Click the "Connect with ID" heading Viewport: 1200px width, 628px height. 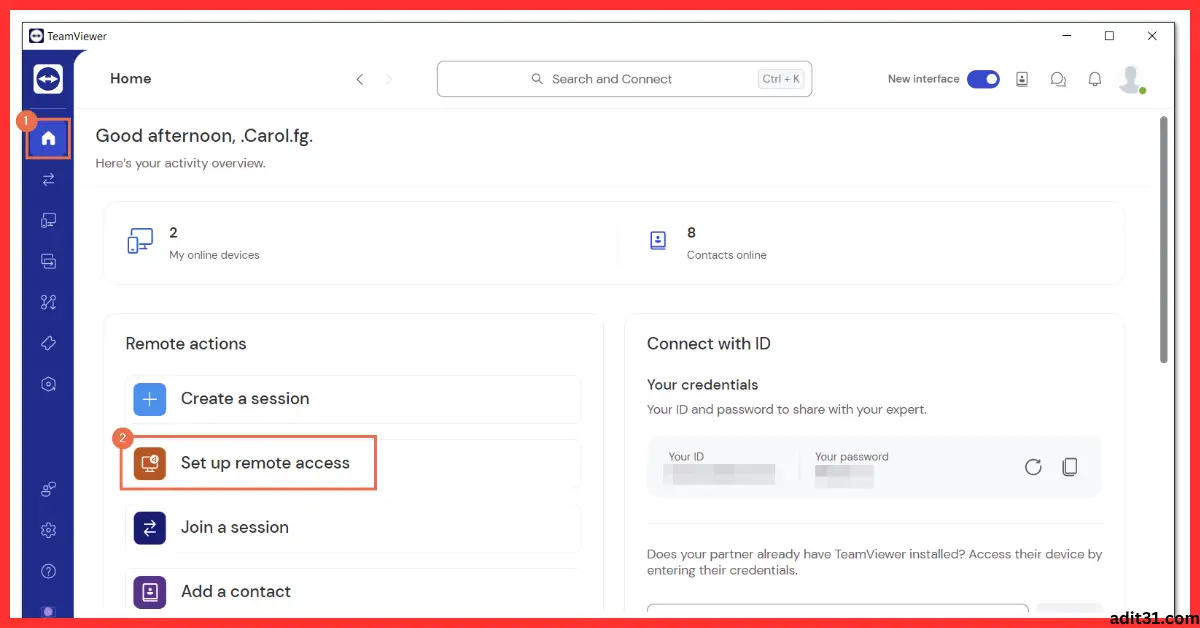point(708,343)
